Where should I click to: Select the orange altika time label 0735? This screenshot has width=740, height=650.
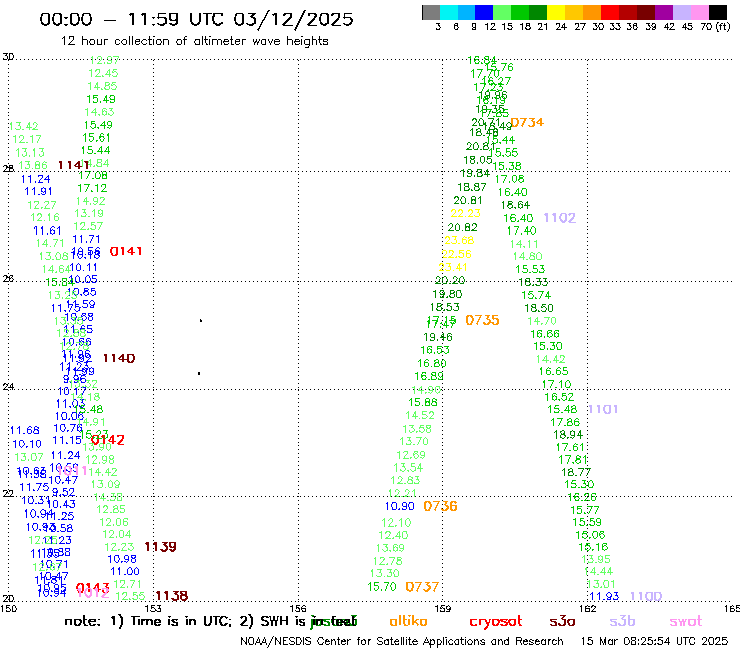tap(482, 320)
